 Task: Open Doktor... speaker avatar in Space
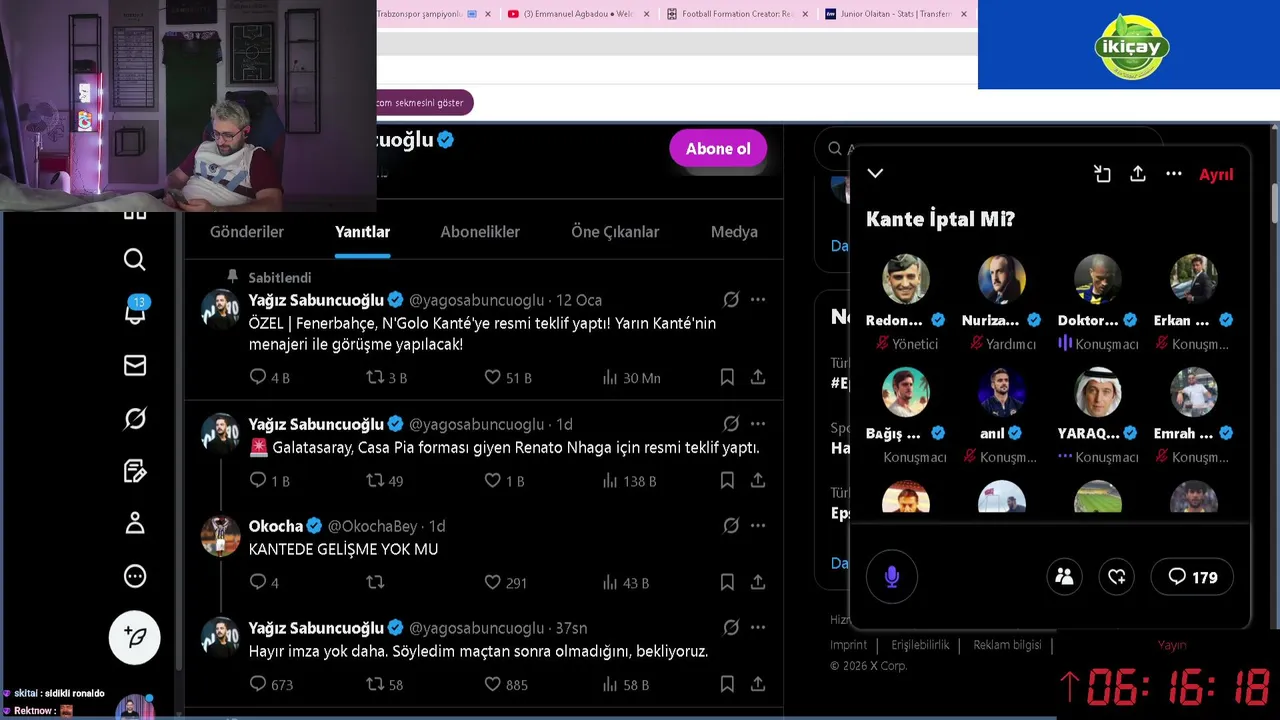(x=1098, y=279)
